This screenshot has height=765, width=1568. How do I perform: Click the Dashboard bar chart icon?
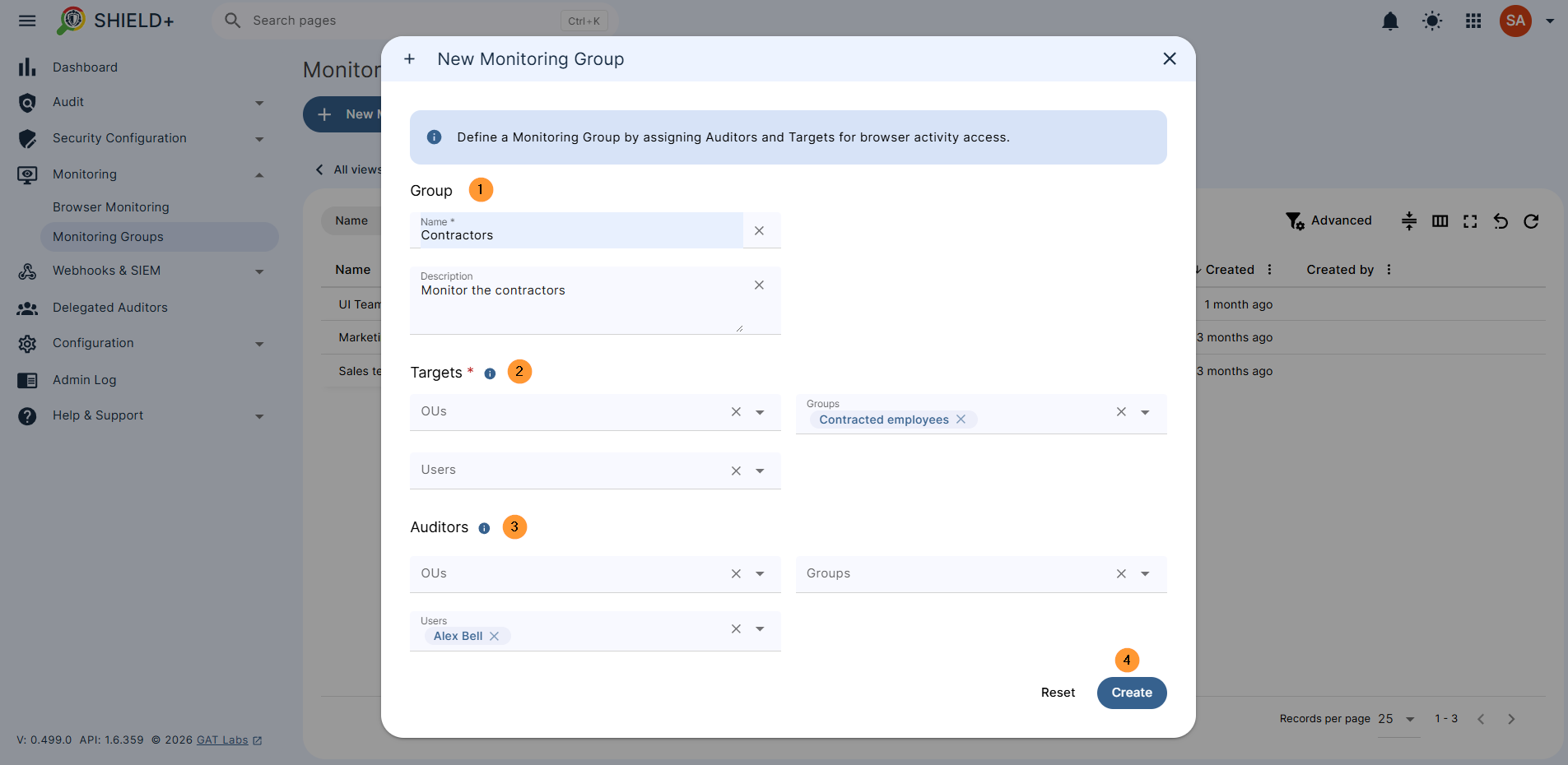27,67
